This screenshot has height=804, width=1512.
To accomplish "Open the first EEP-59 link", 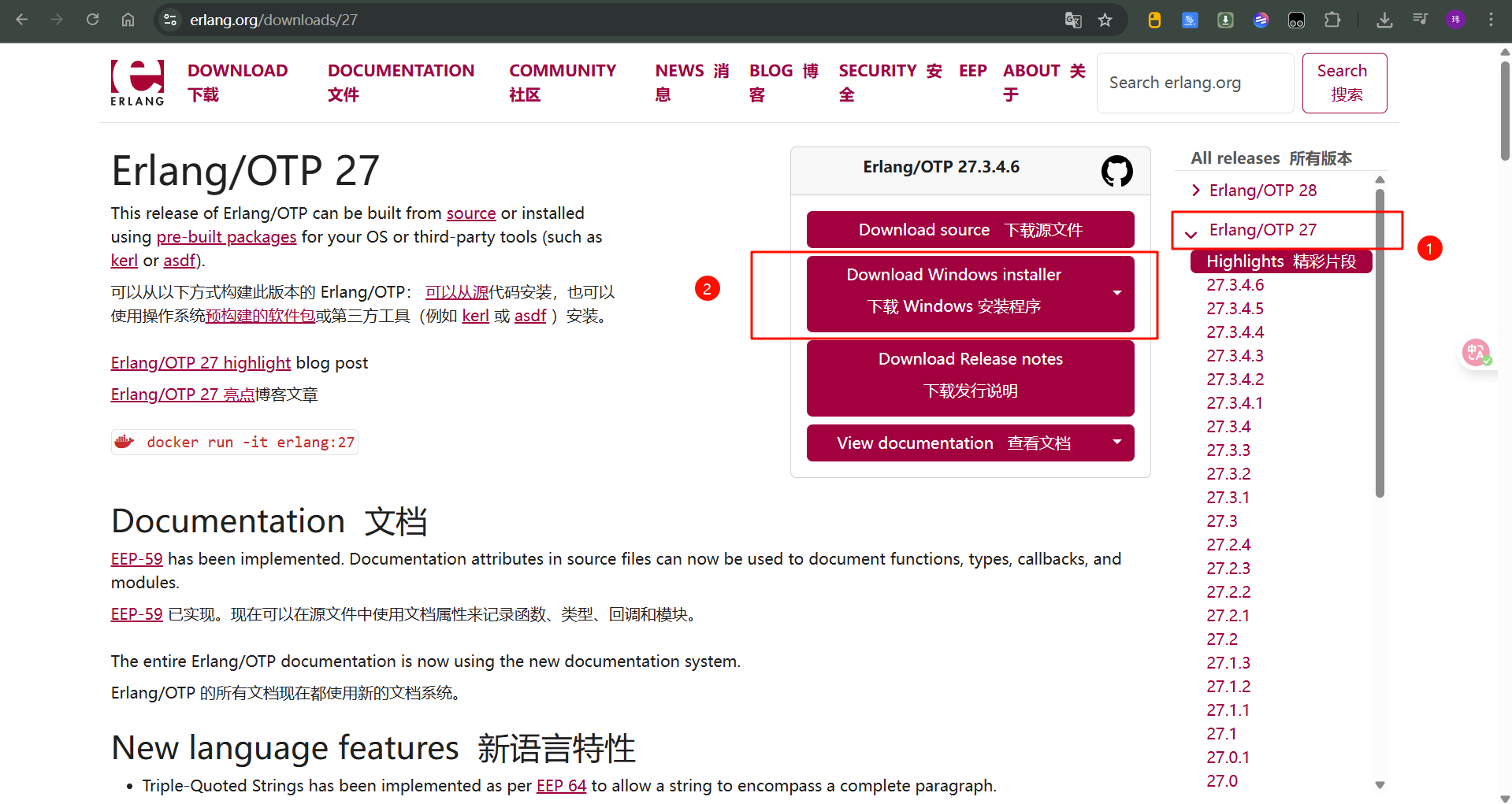I will [x=137, y=559].
